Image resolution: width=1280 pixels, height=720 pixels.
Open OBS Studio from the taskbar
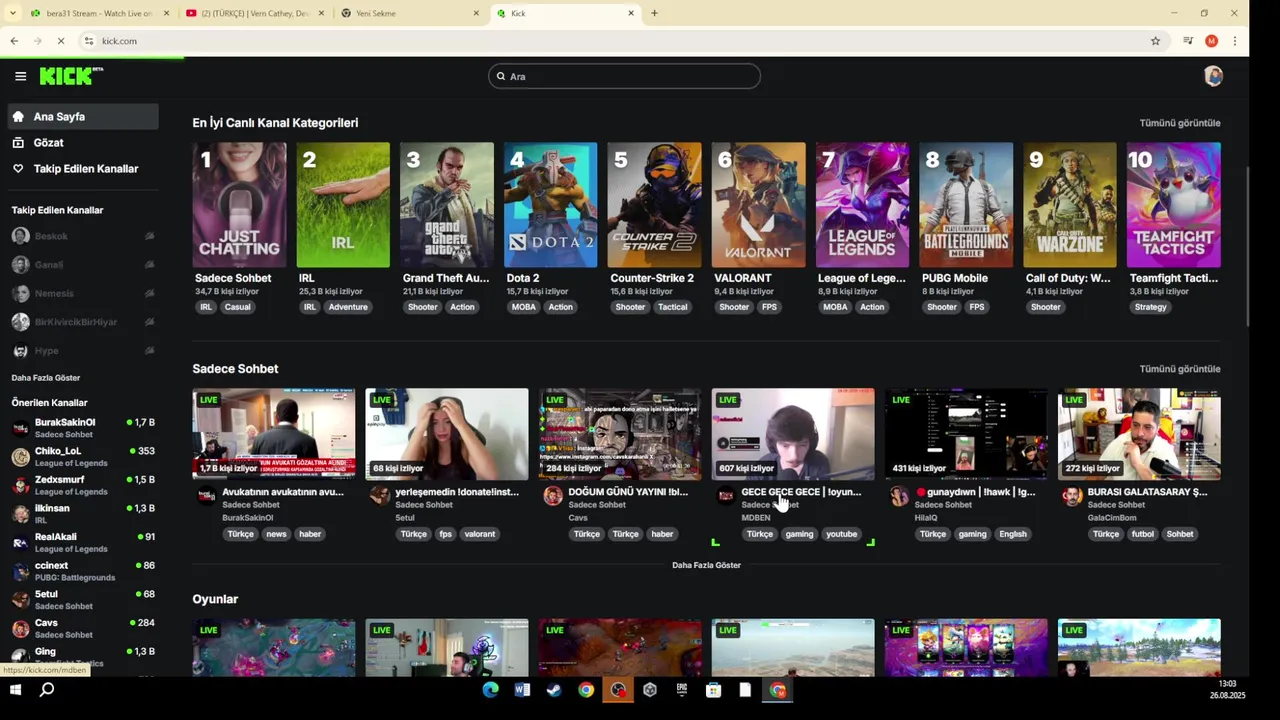pyautogui.click(x=618, y=690)
